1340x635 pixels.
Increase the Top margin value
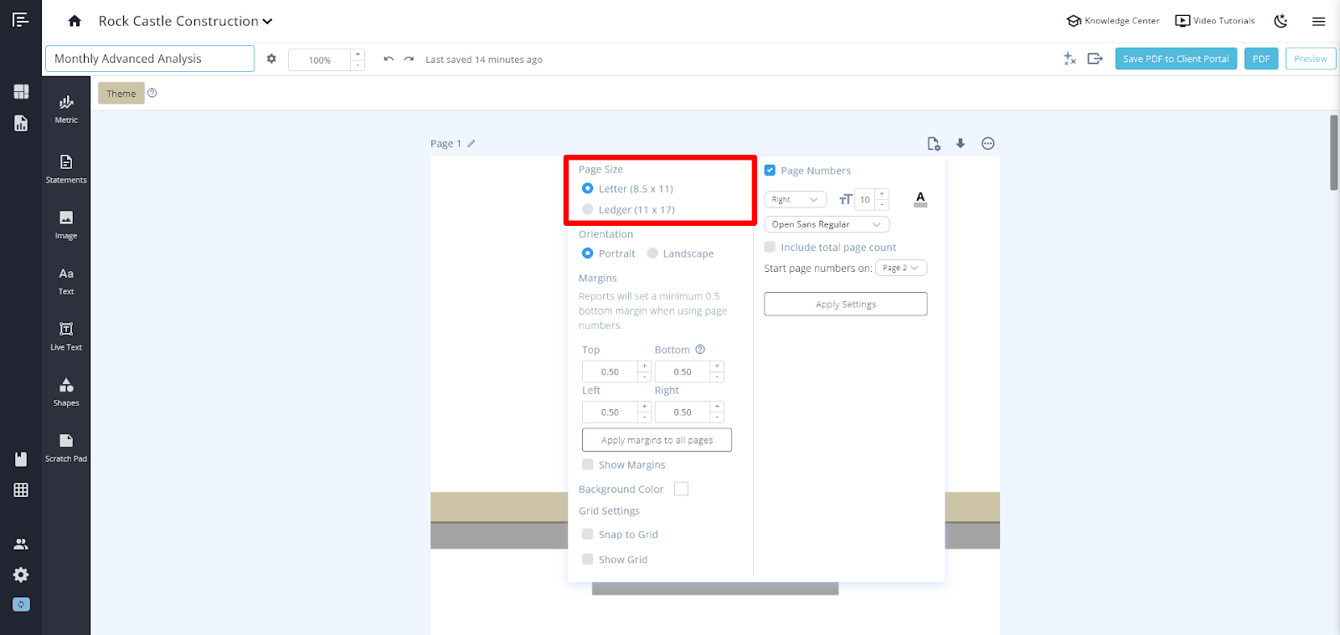(x=645, y=366)
